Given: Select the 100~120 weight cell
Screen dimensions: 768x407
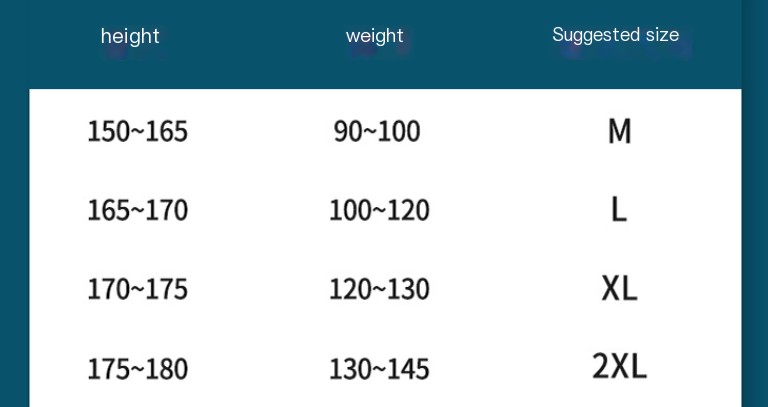Looking at the screenshot, I should [x=379, y=211].
